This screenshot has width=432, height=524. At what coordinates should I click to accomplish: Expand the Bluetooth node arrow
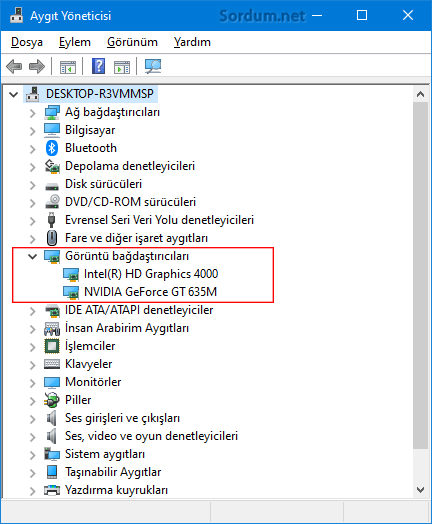point(32,149)
